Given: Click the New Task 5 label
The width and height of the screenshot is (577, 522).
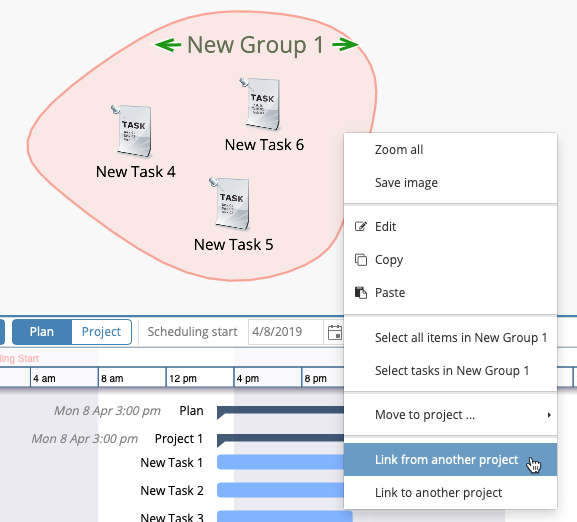Looking at the screenshot, I should click(234, 245).
